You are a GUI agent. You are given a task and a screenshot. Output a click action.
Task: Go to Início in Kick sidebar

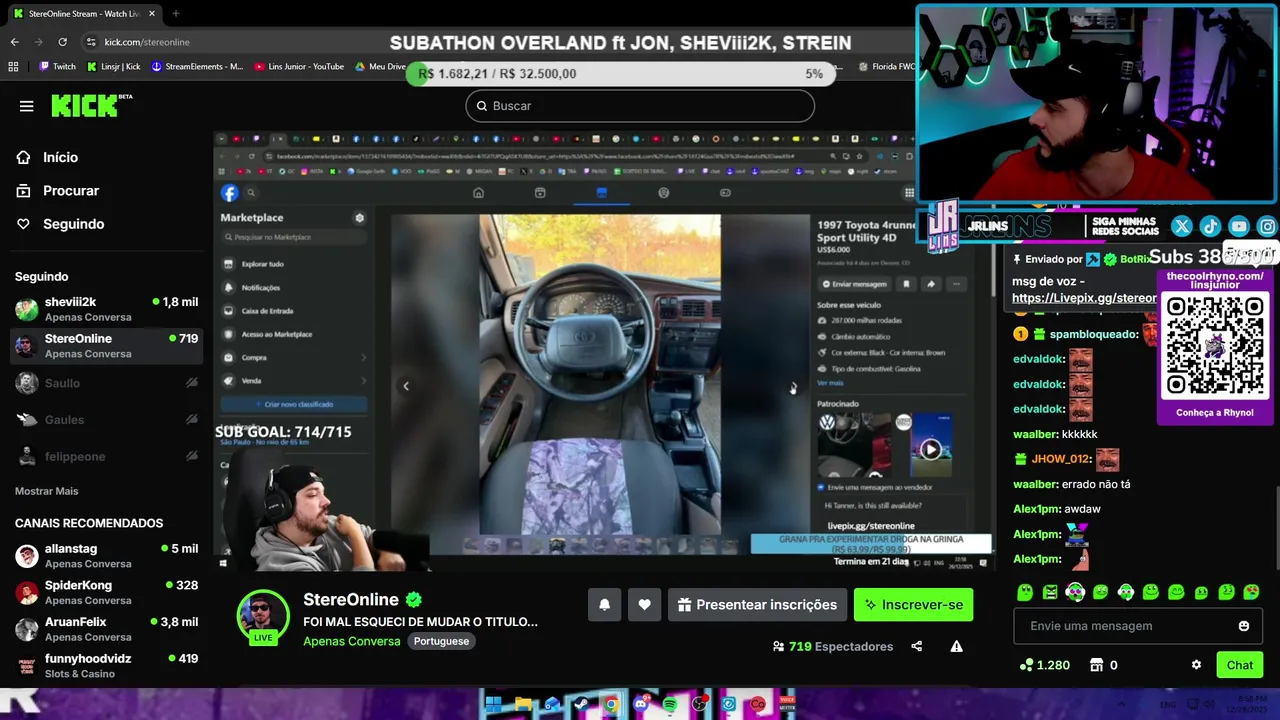point(60,157)
